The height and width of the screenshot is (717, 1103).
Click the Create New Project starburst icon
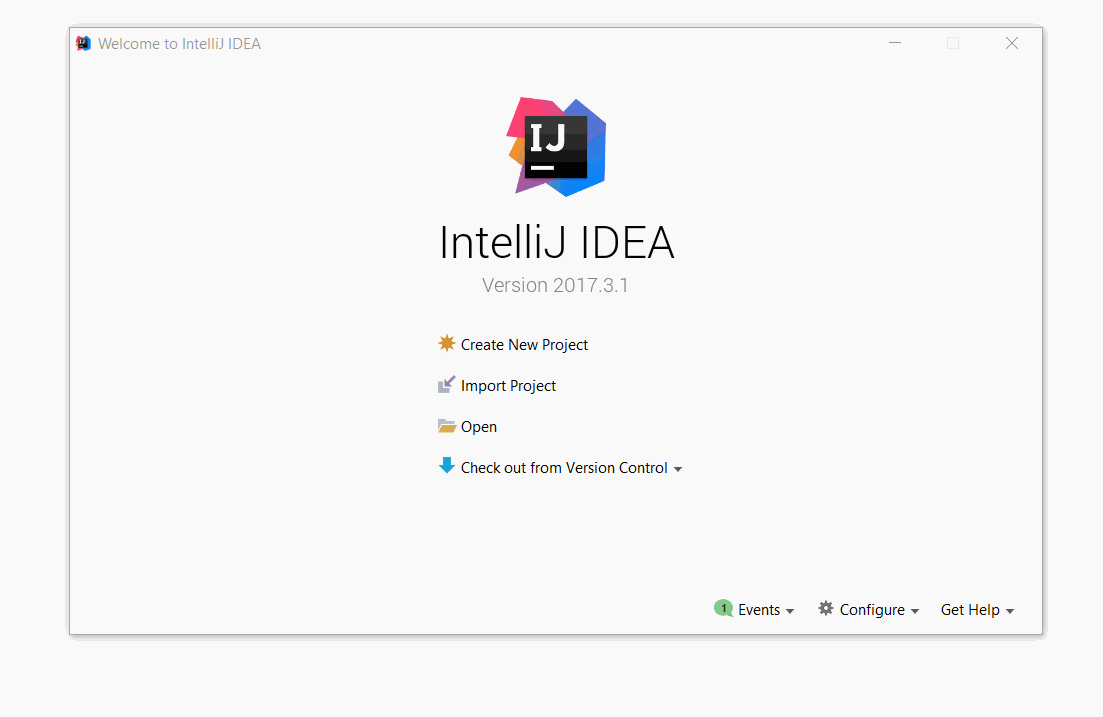[447, 343]
